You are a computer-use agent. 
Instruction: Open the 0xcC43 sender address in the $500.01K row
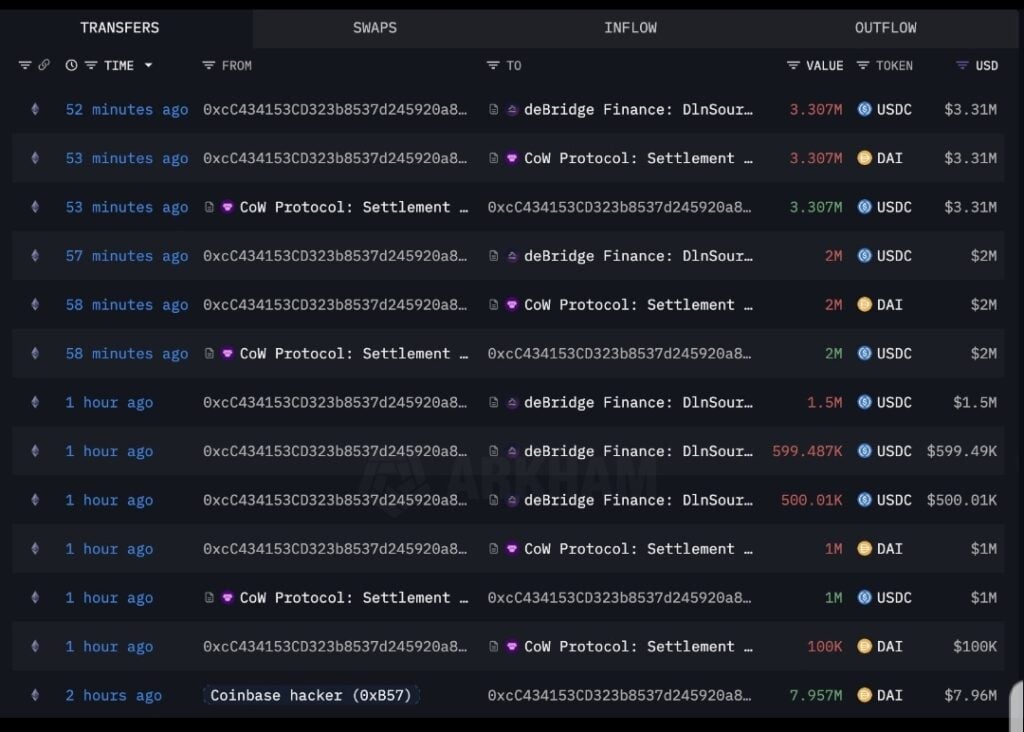(x=335, y=500)
